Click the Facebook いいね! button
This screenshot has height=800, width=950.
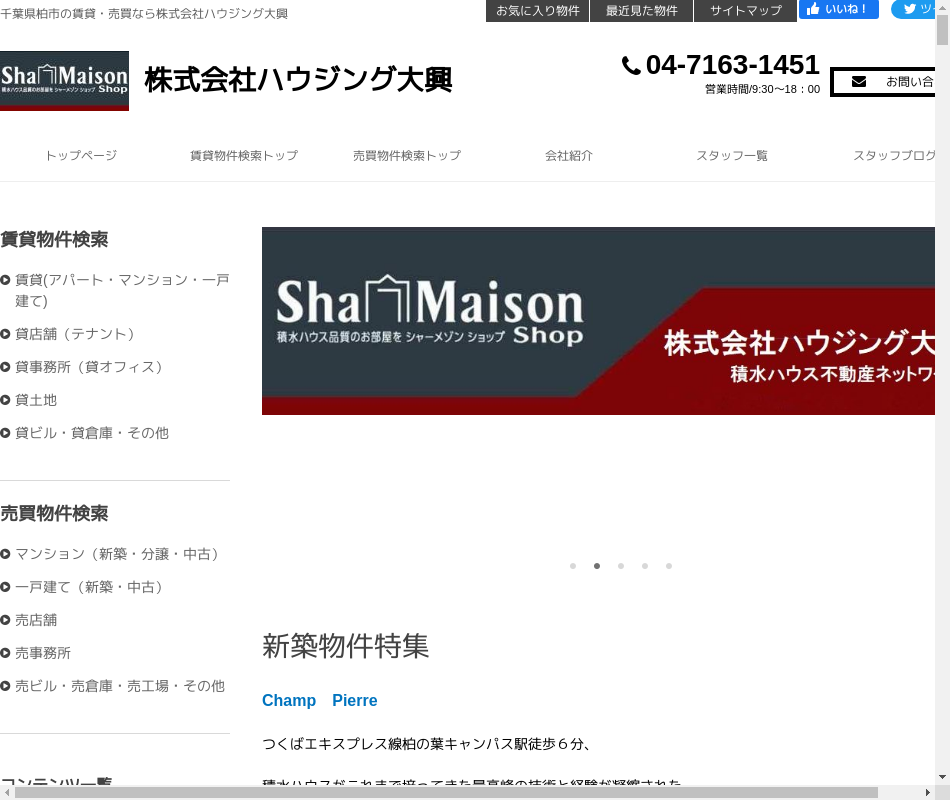[x=838, y=10]
